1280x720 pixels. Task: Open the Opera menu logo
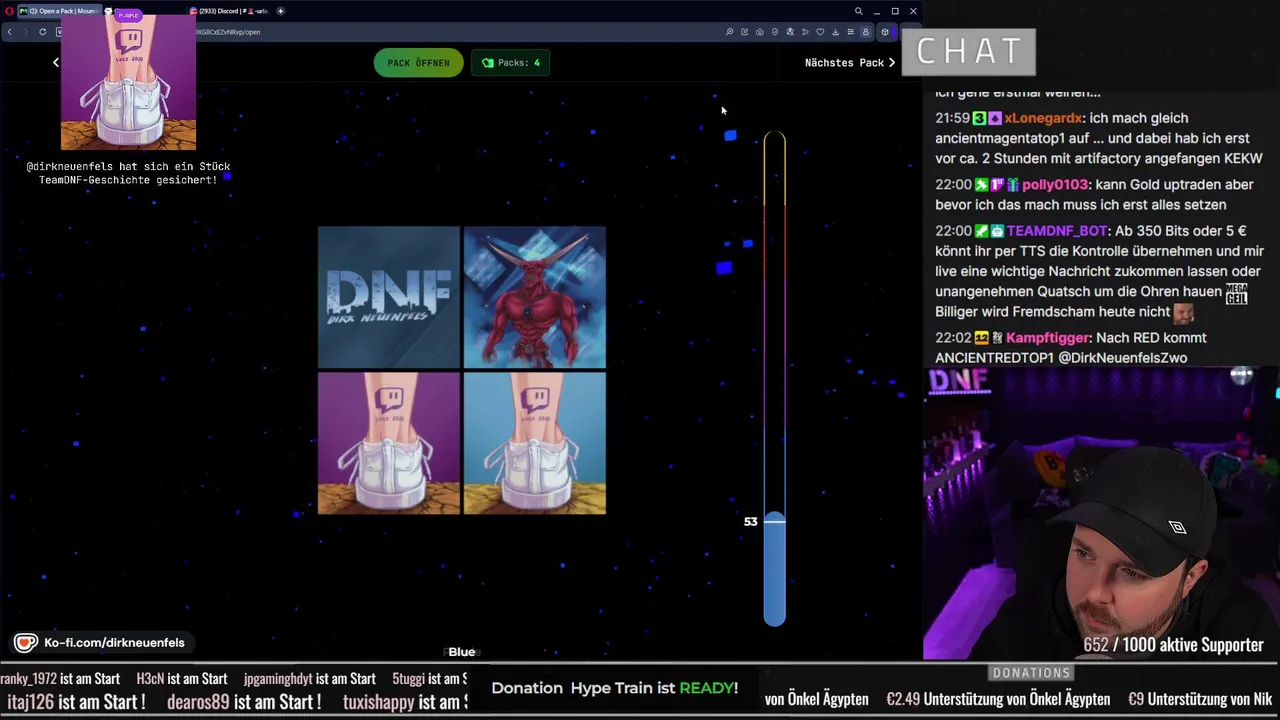[x=10, y=11]
